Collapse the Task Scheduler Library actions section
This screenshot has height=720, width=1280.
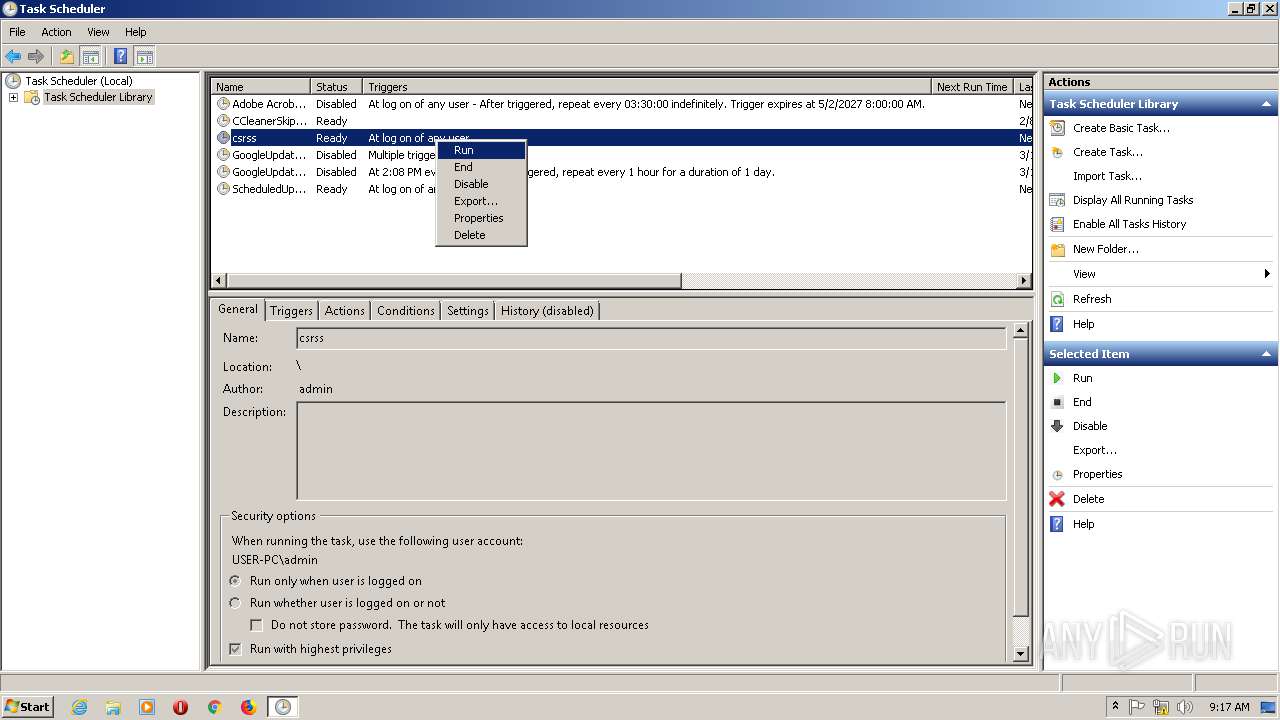point(1266,104)
